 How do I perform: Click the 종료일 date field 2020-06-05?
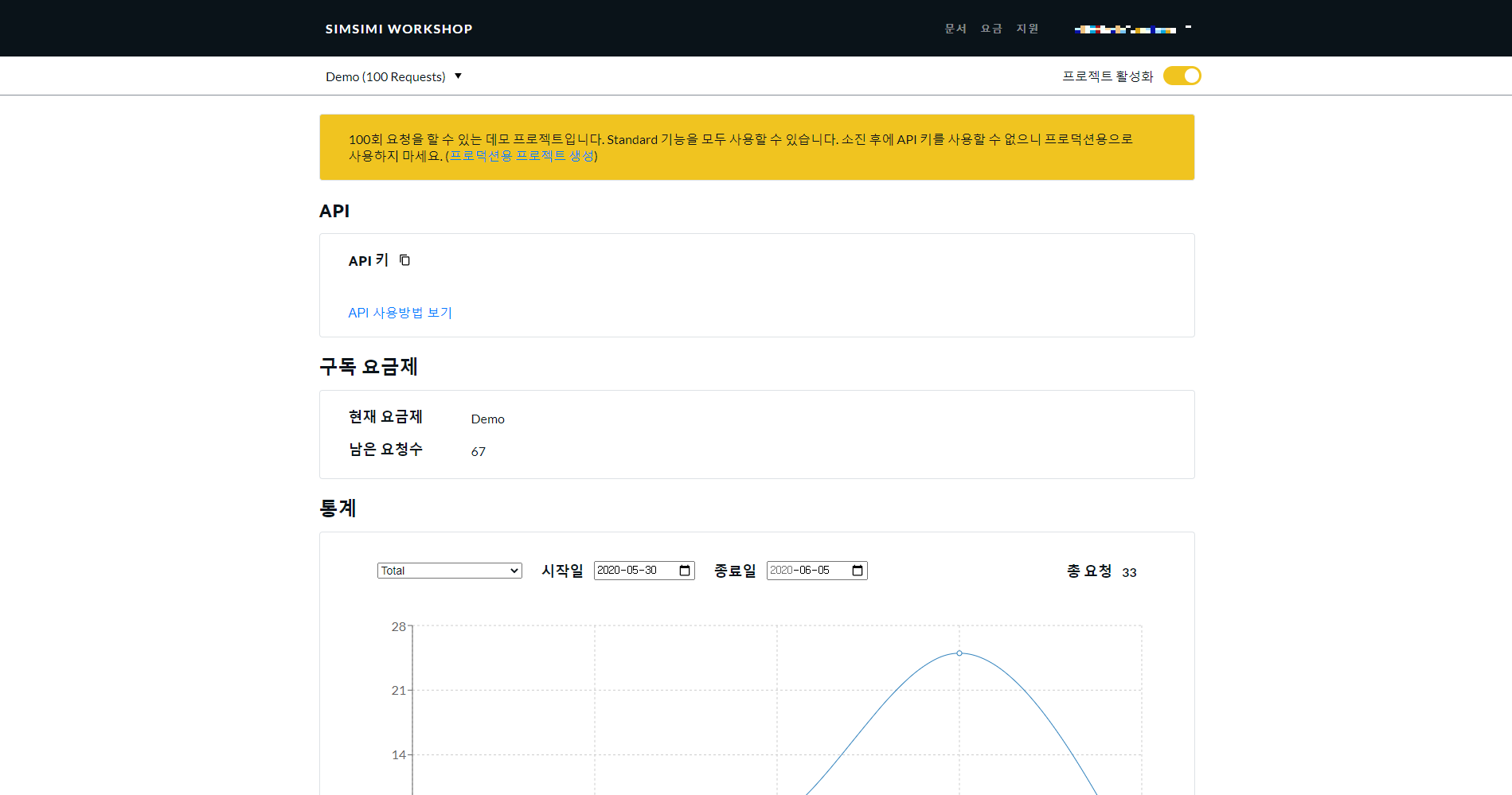pyautogui.click(x=817, y=571)
